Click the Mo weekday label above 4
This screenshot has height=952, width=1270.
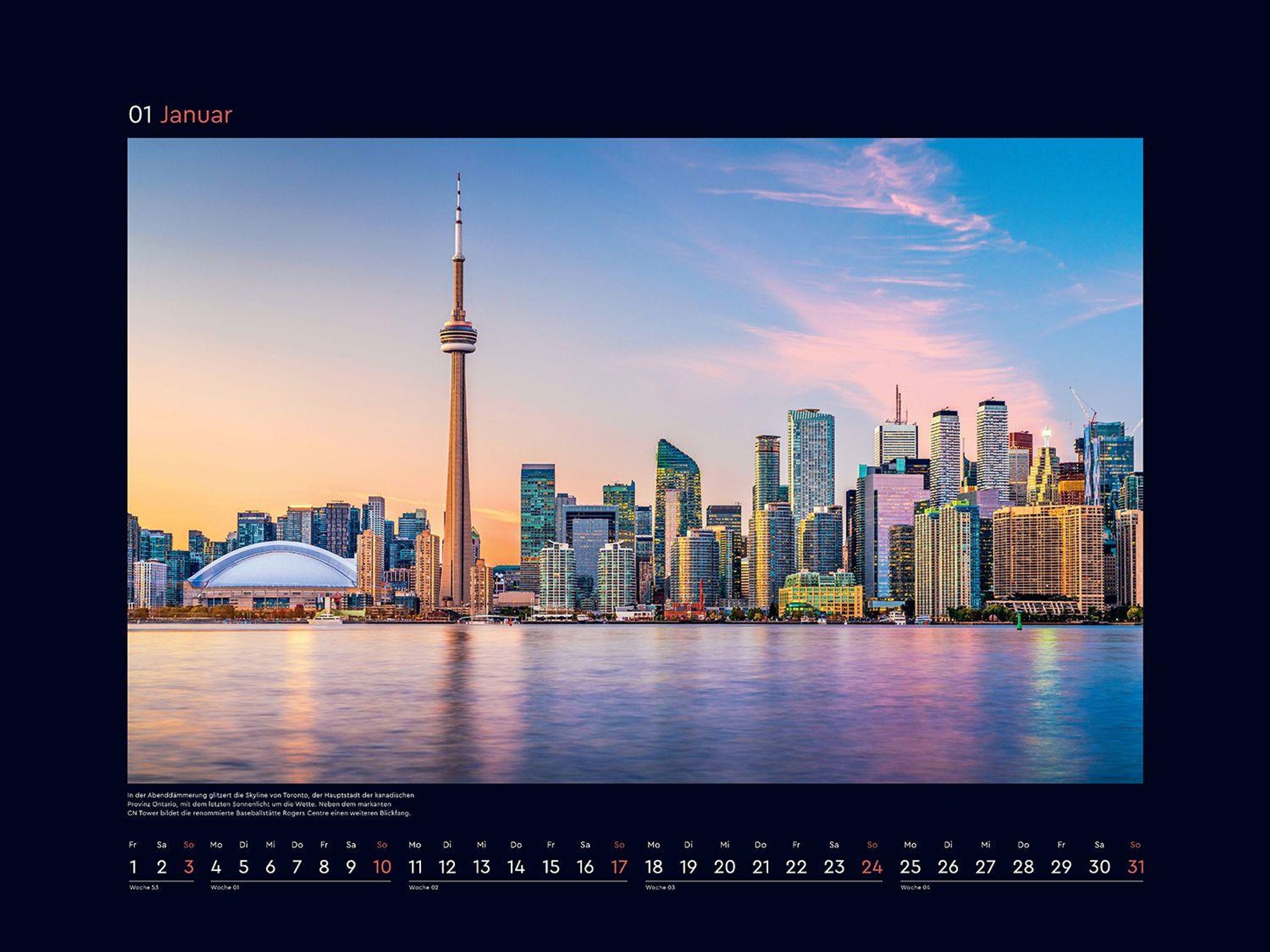216,845
